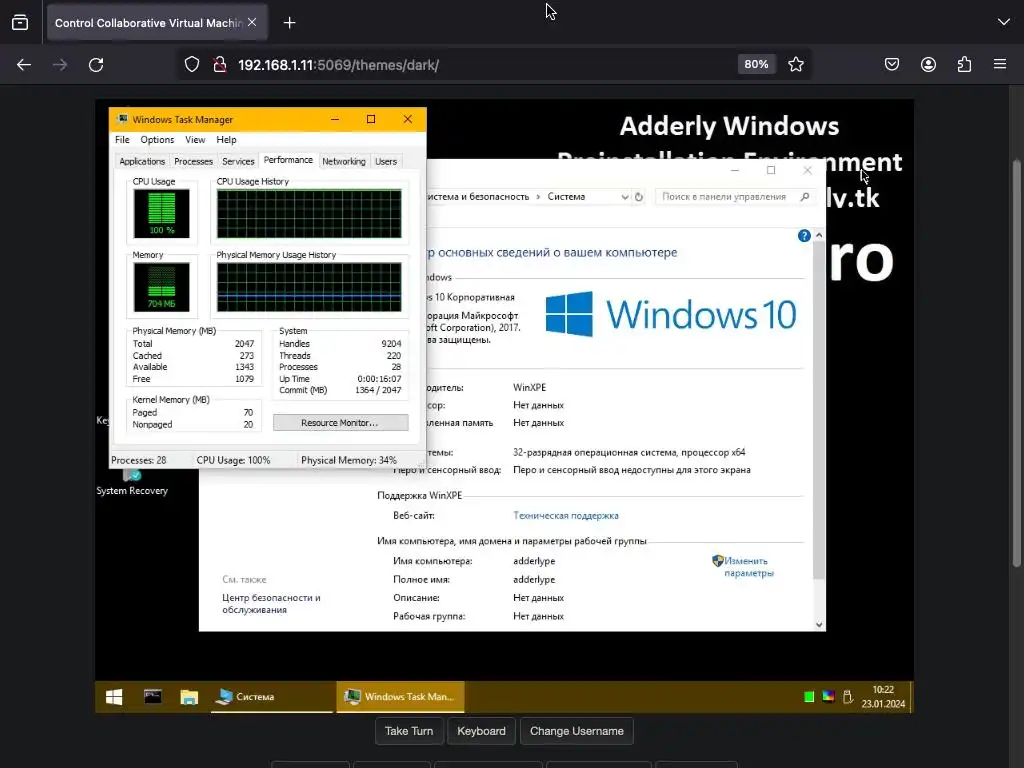Switch to Processes tab
This screenshot has height=768, width=1024.
point(193,161)
